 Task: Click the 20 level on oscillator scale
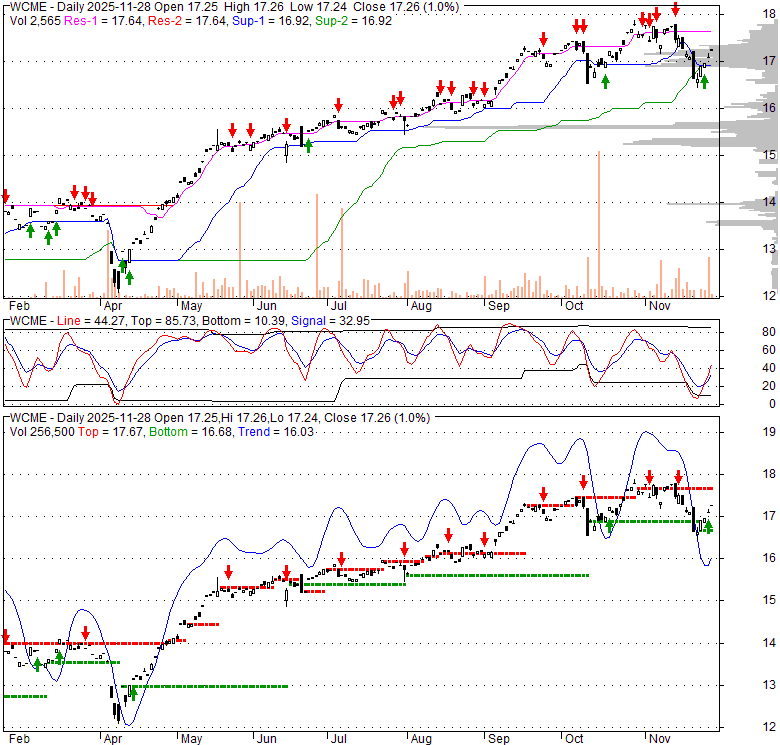769,386
